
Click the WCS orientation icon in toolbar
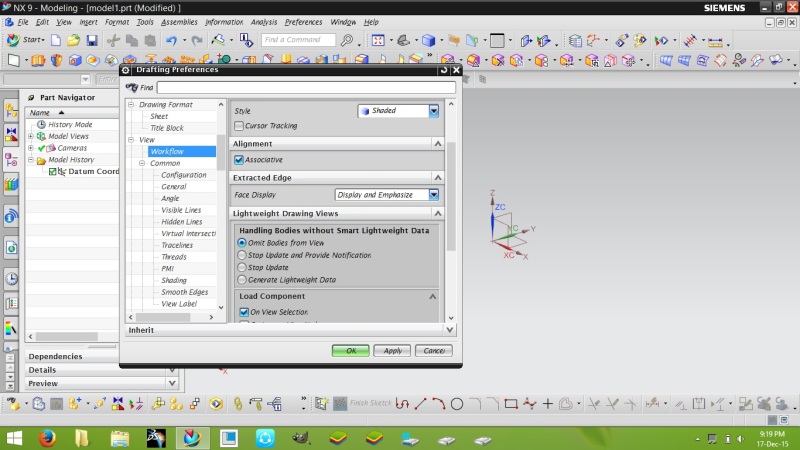click(593, 40)
